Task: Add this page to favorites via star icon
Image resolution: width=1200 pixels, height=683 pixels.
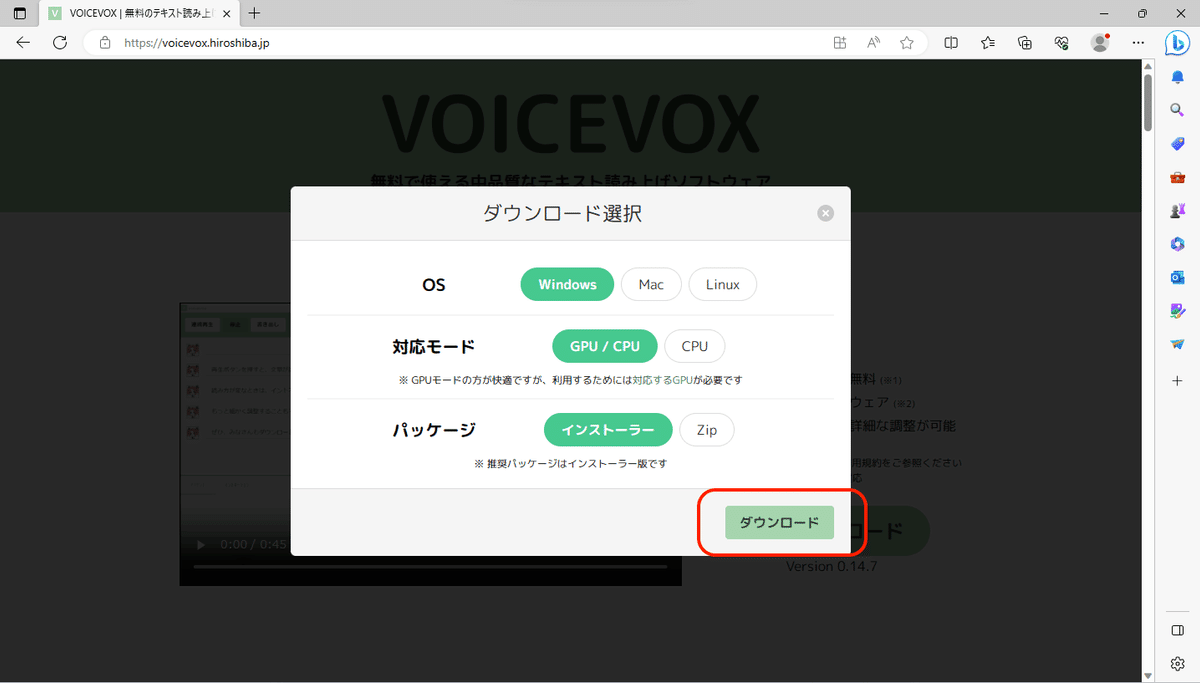Action: [907, 43]
